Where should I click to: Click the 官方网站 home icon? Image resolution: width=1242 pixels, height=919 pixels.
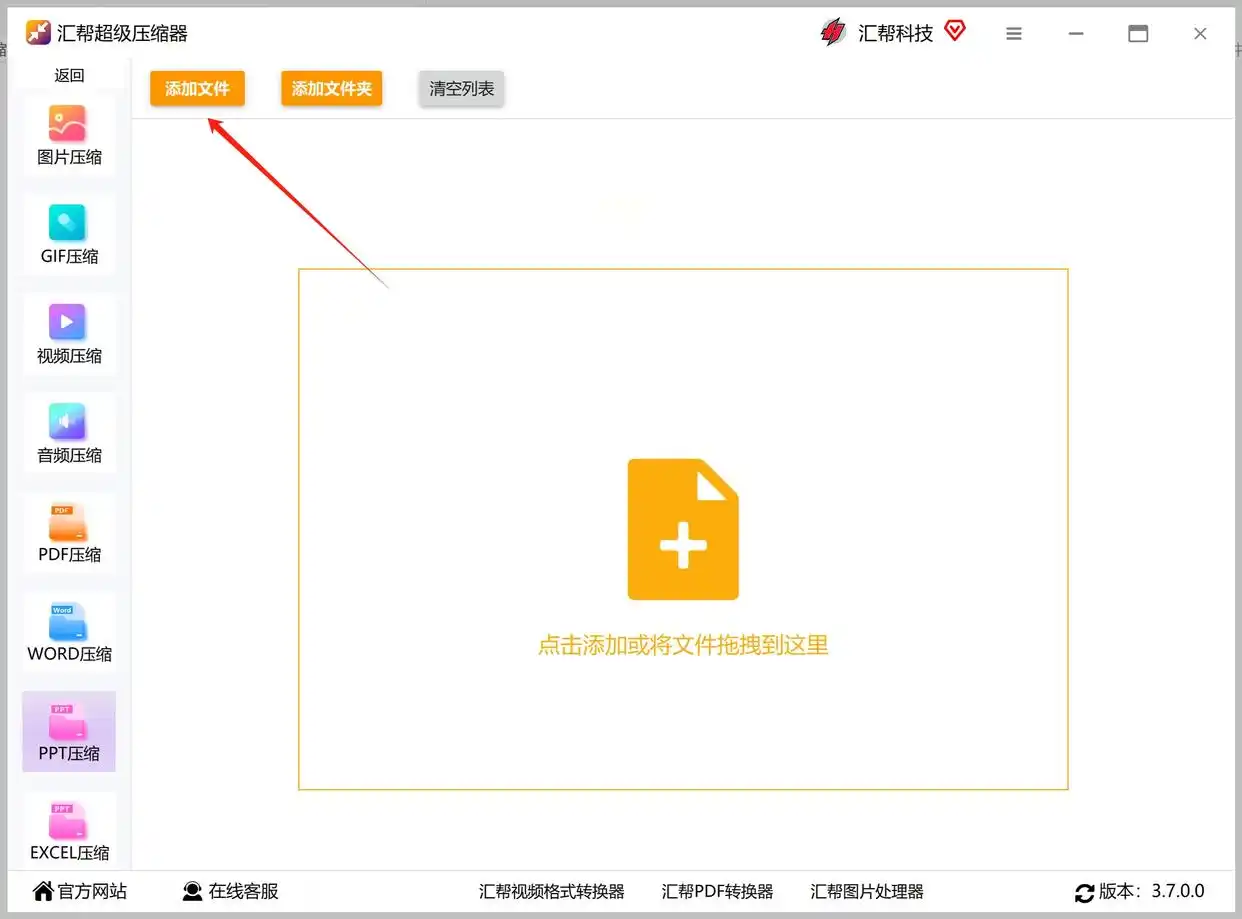pos(43,891)
